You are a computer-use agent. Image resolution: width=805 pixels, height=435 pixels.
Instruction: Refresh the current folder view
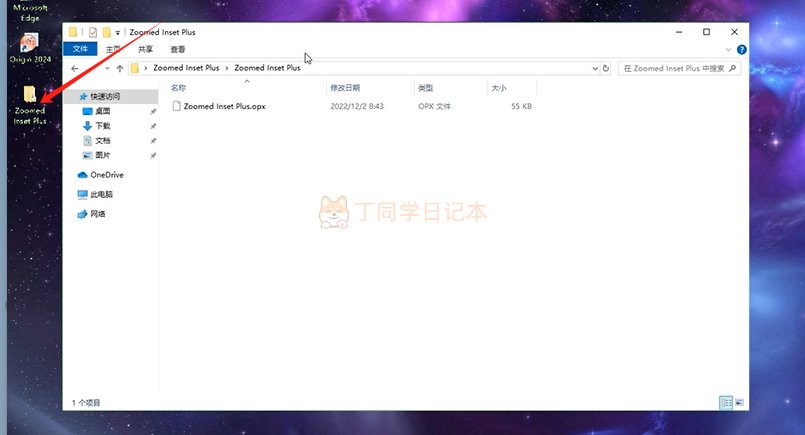607,68
